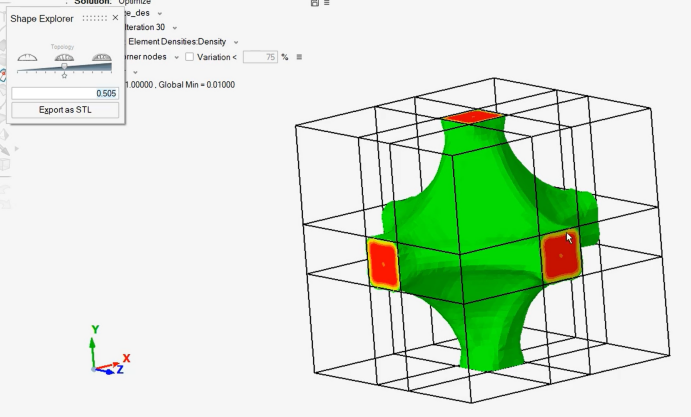This screenshot has height=417, width=691.
Task: Select the maximum topology dome icon
Action: pos(102,57)
